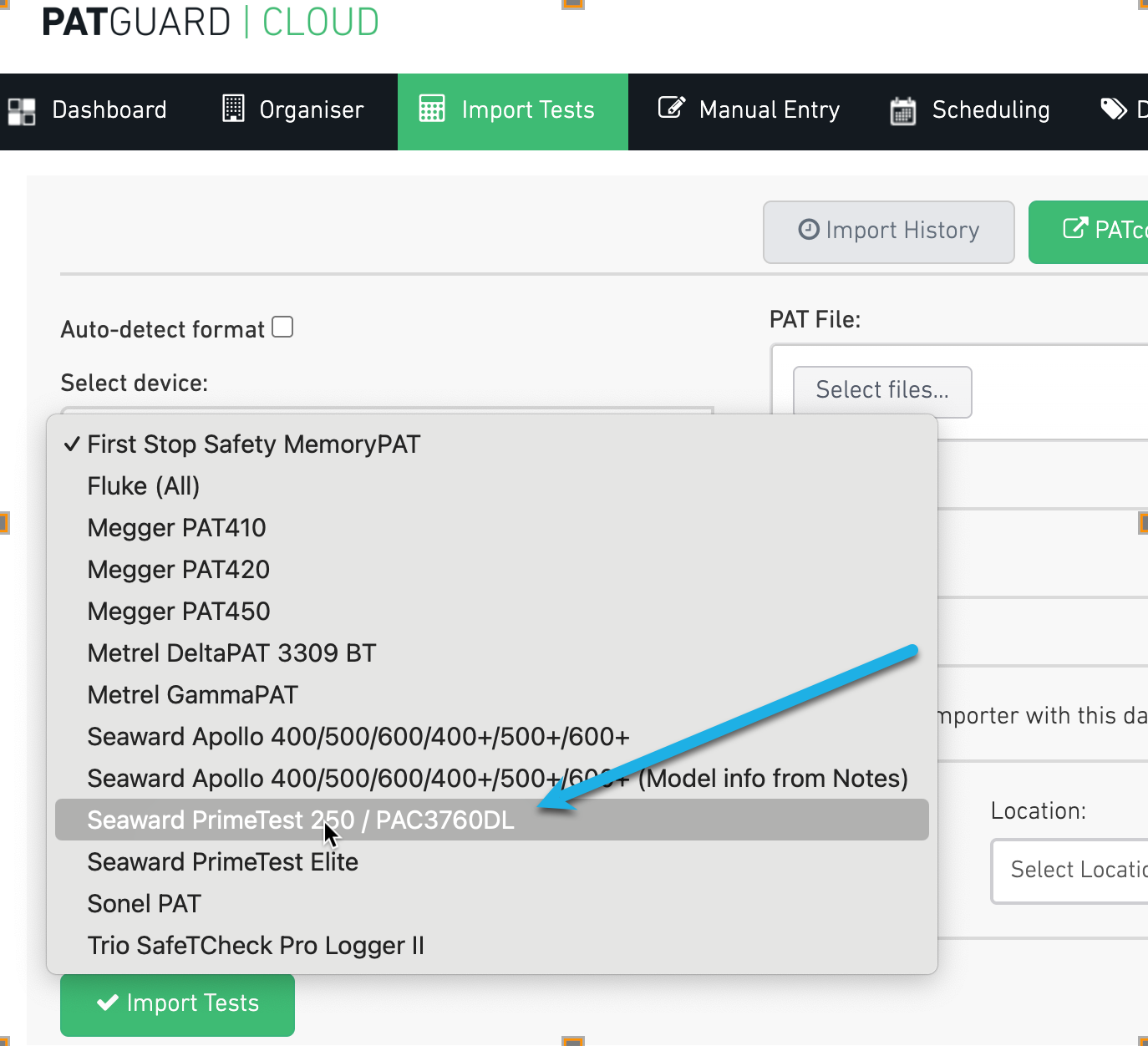The width and height of the screenshot is (1148, 1046).
Task: Click the green Import Tests button
Action: [177, 1004]
